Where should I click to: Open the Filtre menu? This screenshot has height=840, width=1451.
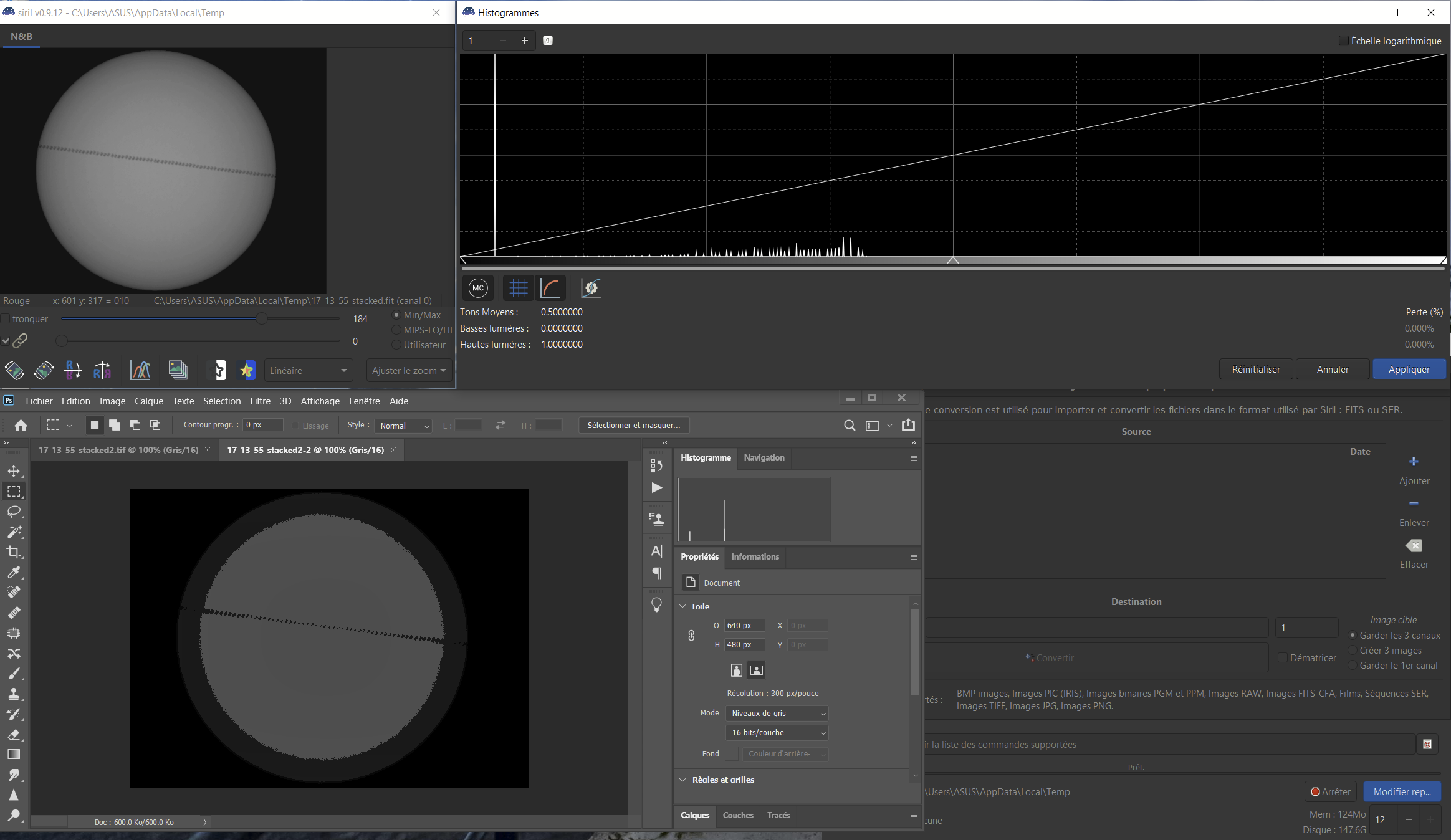click(260, 401)
